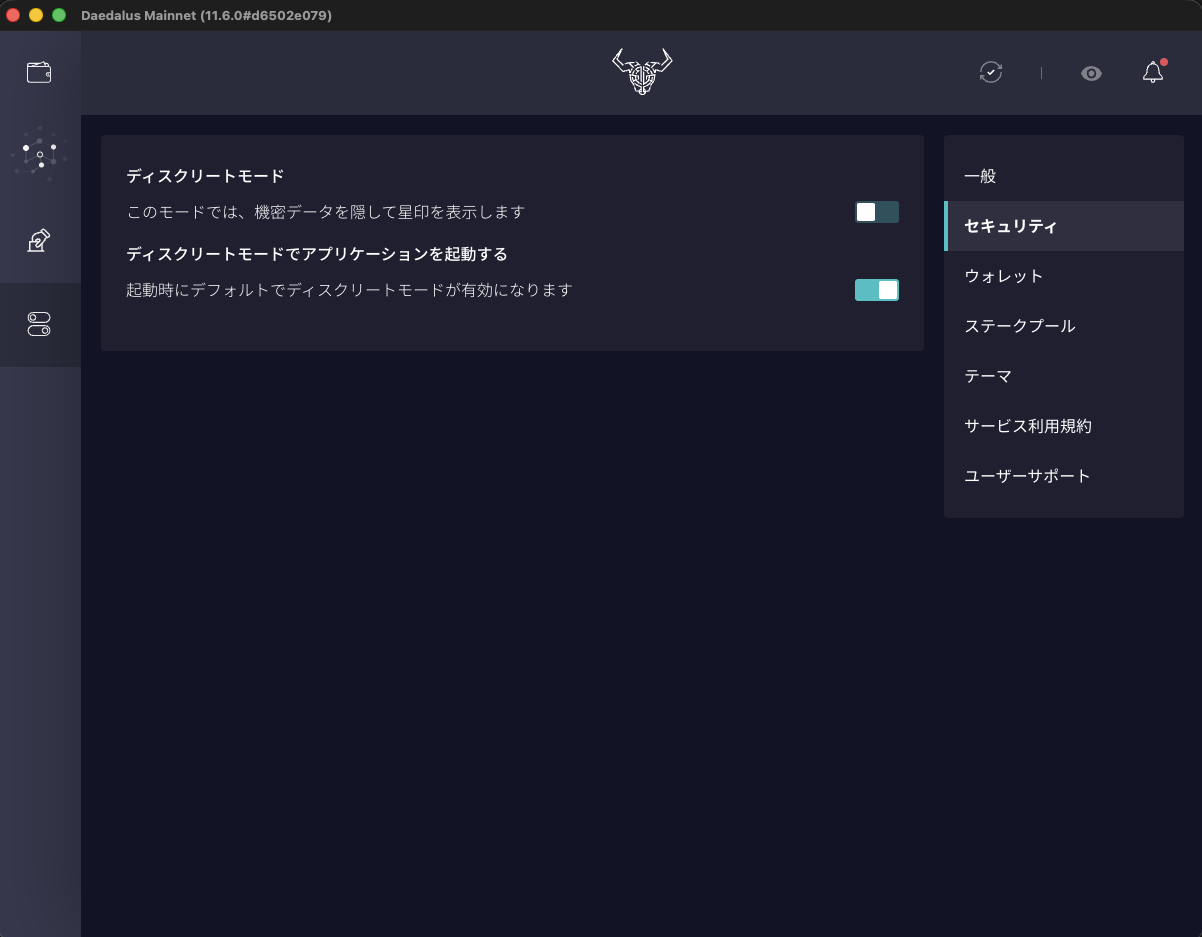Open the テーマ settings tab

click(1064, 376)
